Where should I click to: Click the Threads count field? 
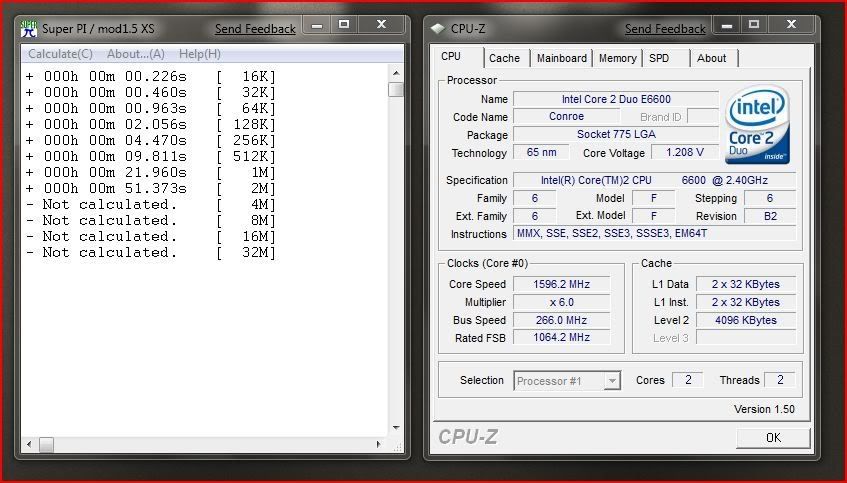[x=780, y=380]
